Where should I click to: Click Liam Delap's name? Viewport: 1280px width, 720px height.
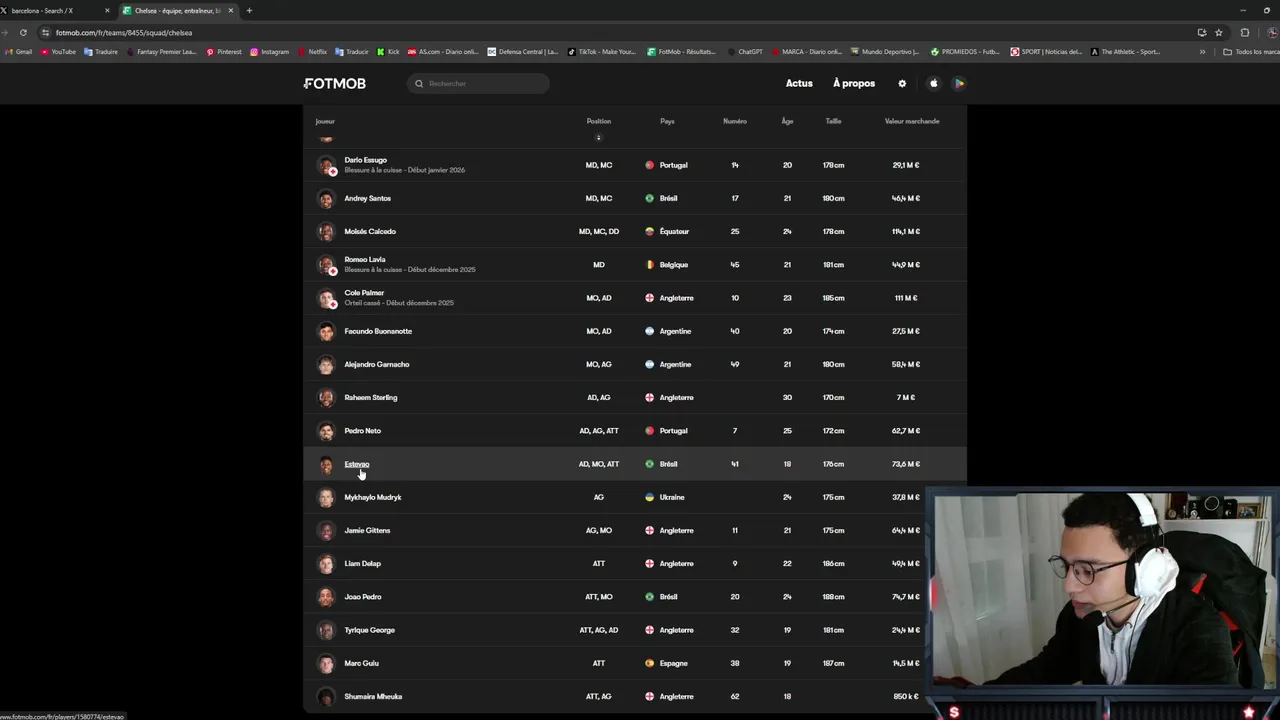(x=362, y=564)
